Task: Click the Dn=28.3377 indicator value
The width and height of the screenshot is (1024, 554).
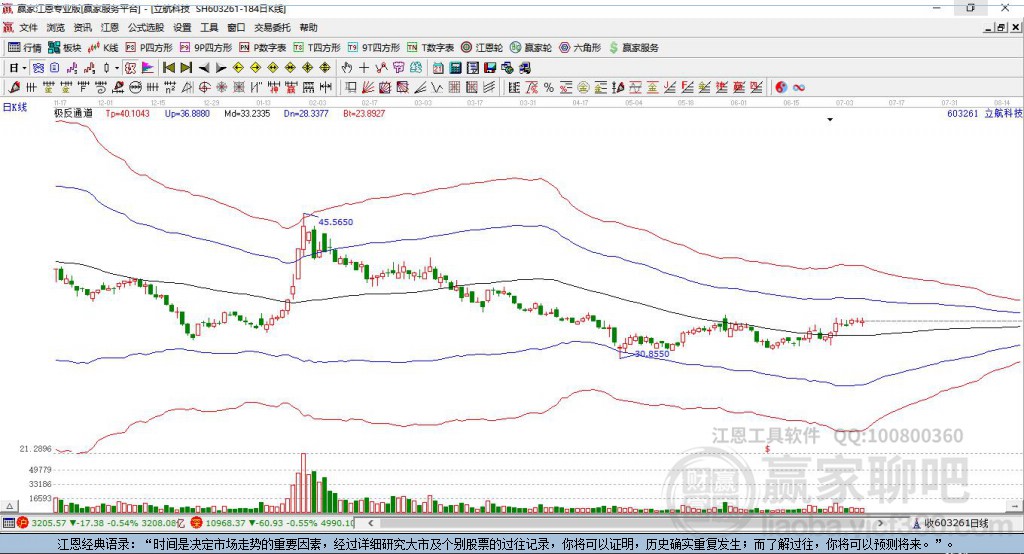Action: (x=306, y=113)
